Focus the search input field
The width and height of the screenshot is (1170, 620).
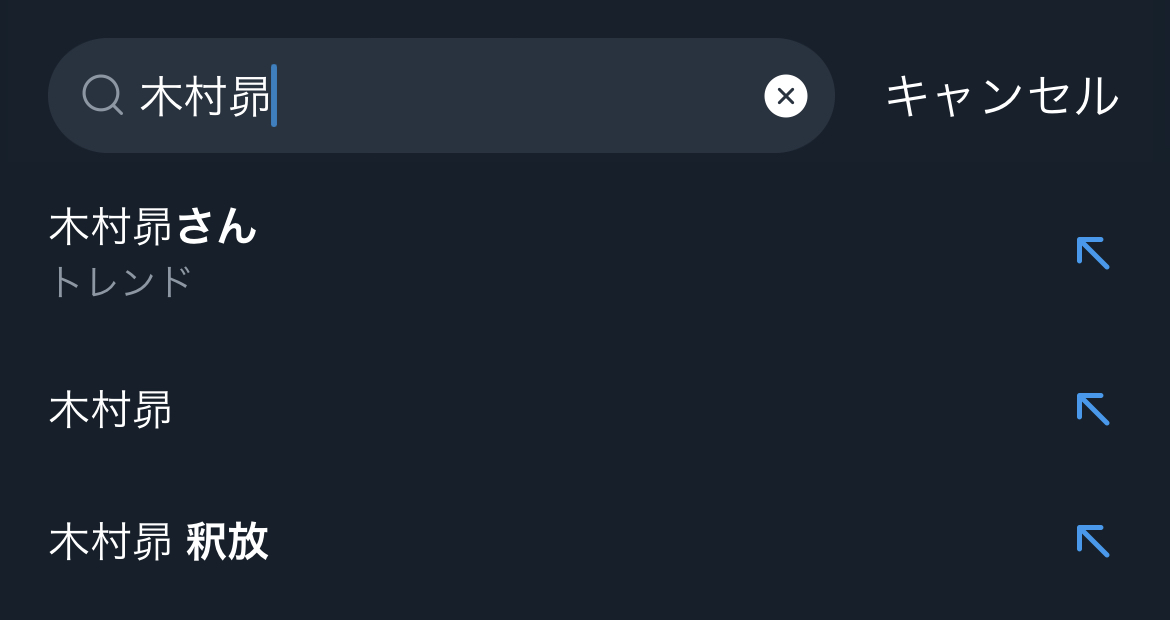click(500, 96)
